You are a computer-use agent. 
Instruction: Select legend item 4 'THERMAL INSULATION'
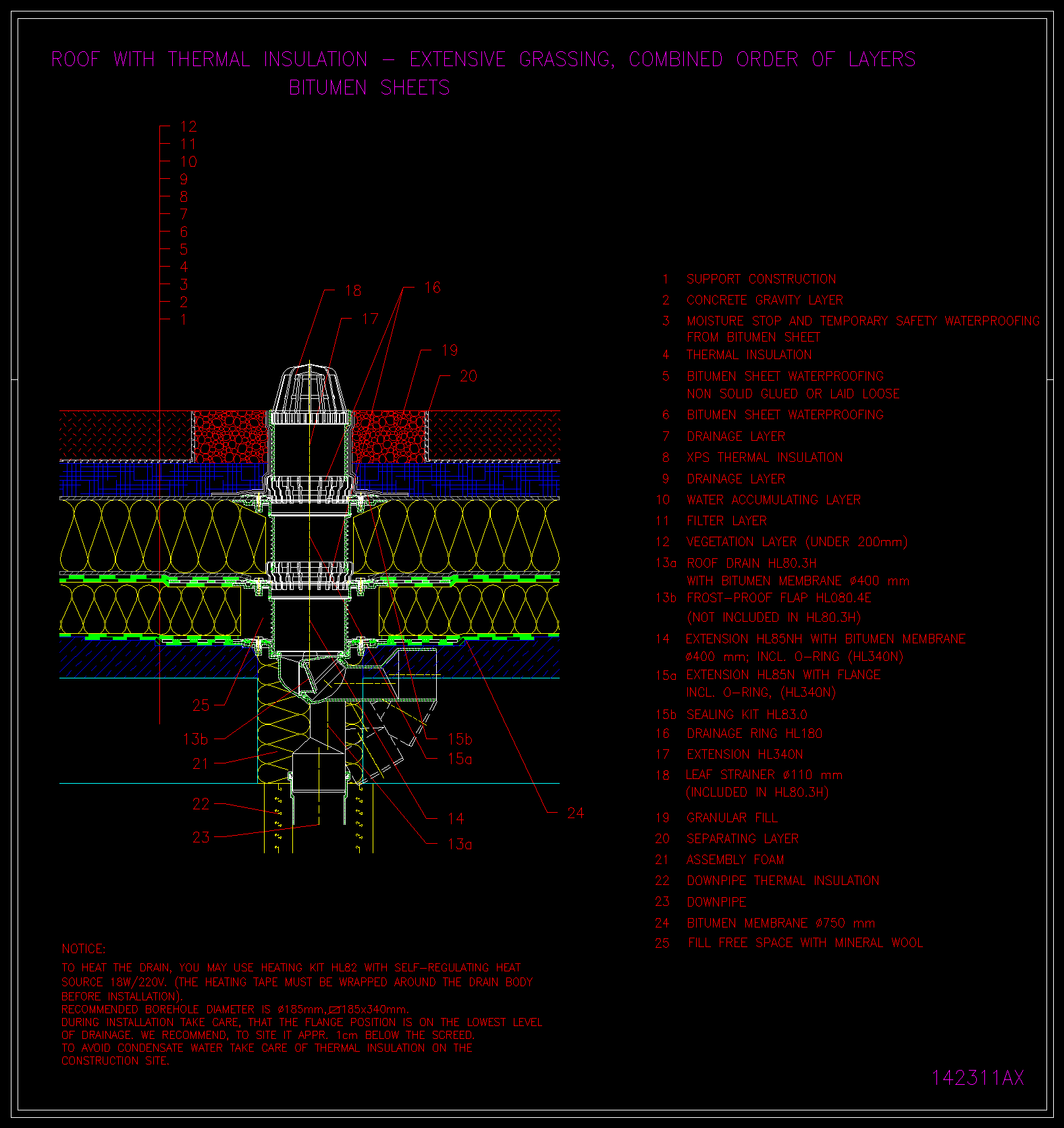click(749, 354)
